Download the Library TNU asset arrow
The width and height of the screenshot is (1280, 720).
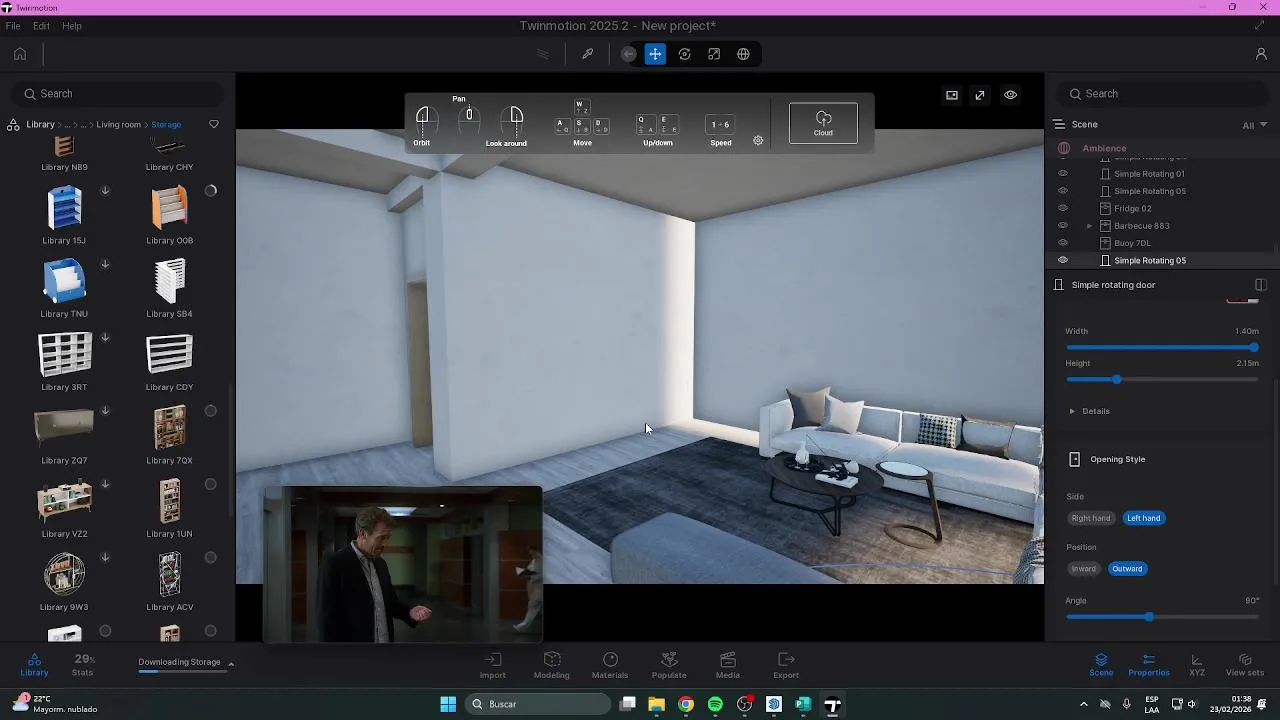[105, 264]
